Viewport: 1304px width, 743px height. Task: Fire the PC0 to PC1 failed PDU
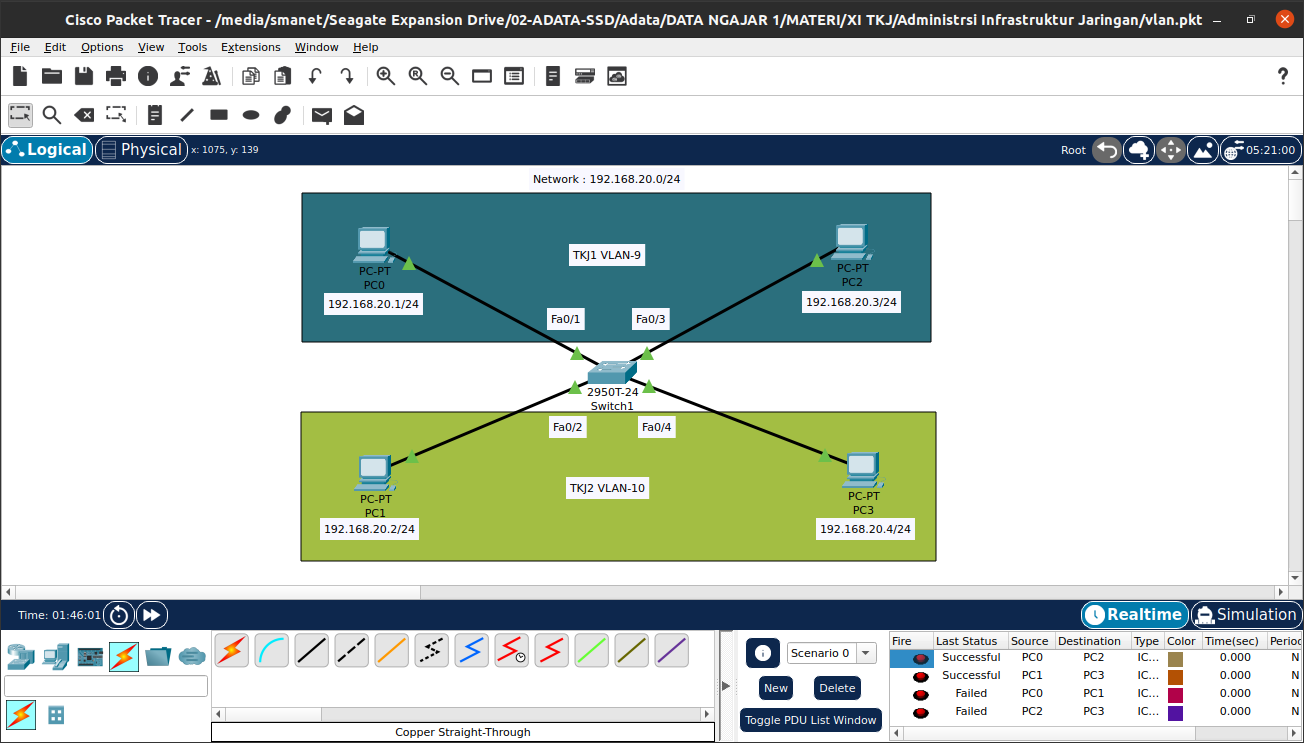[920, 694]
